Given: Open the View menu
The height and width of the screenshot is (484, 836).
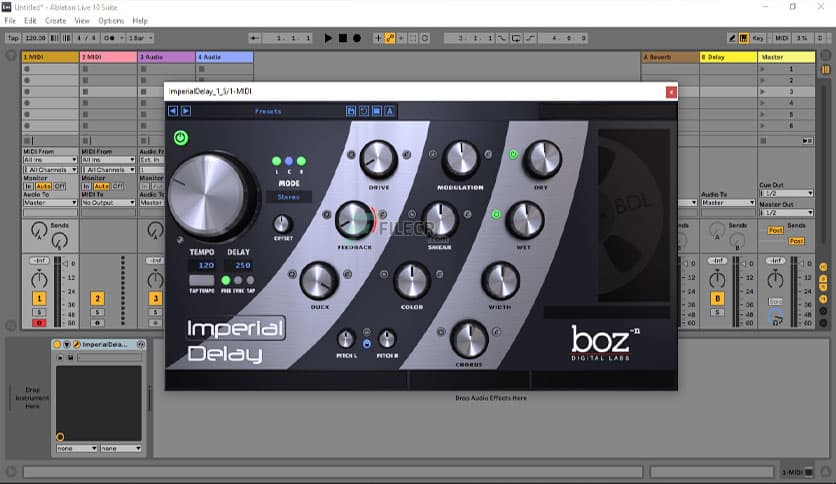Looking at the screenshot, I should tap(82, 21).
